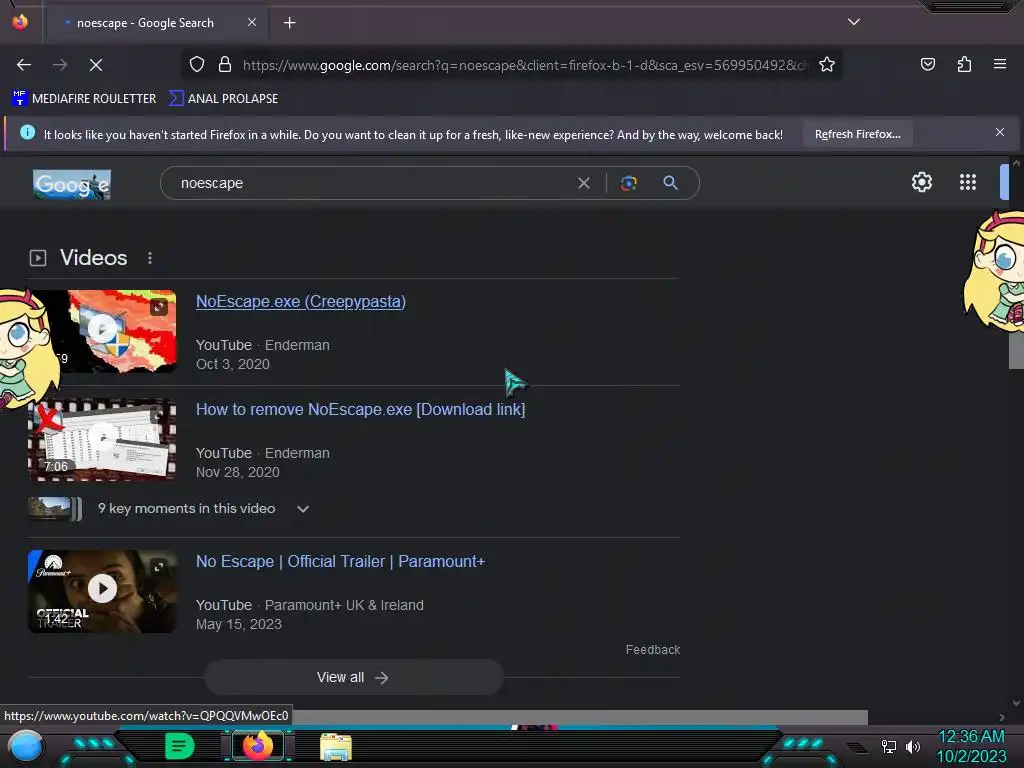Open the Firefox hamburger menu
The width and height of the screenshot is (1024, 768).
[1000, 64]
